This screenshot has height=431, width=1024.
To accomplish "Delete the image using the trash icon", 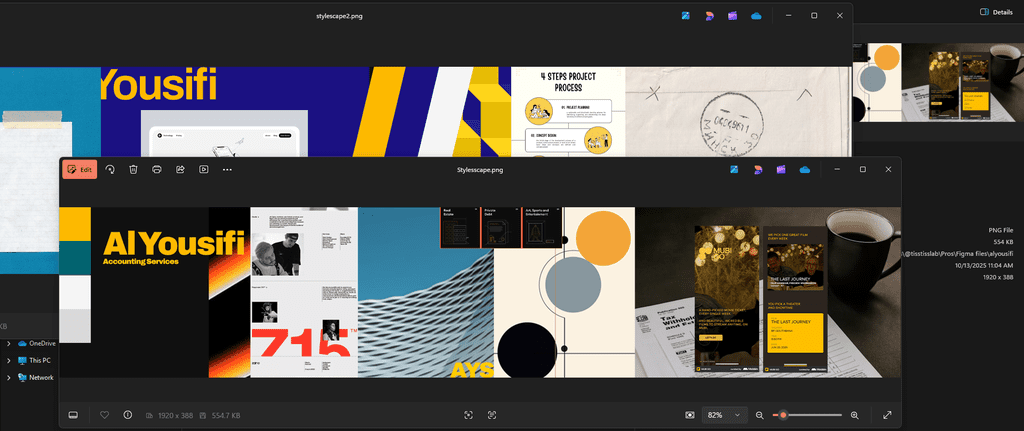I will tap(133, 170).
